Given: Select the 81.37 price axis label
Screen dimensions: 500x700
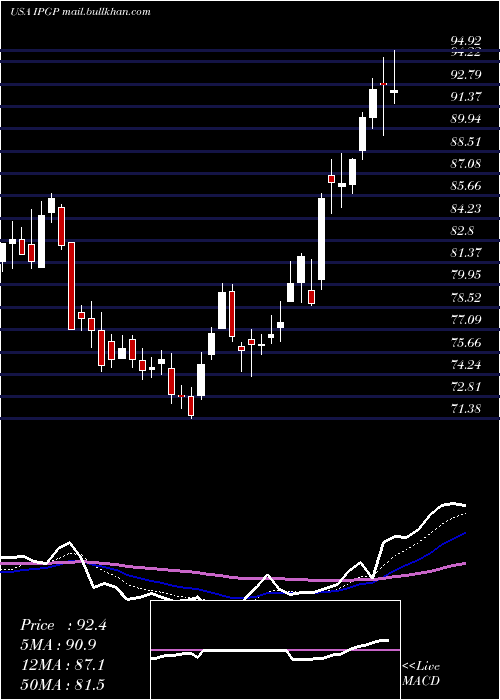Looking at the screenshot, I should [466, 253].
